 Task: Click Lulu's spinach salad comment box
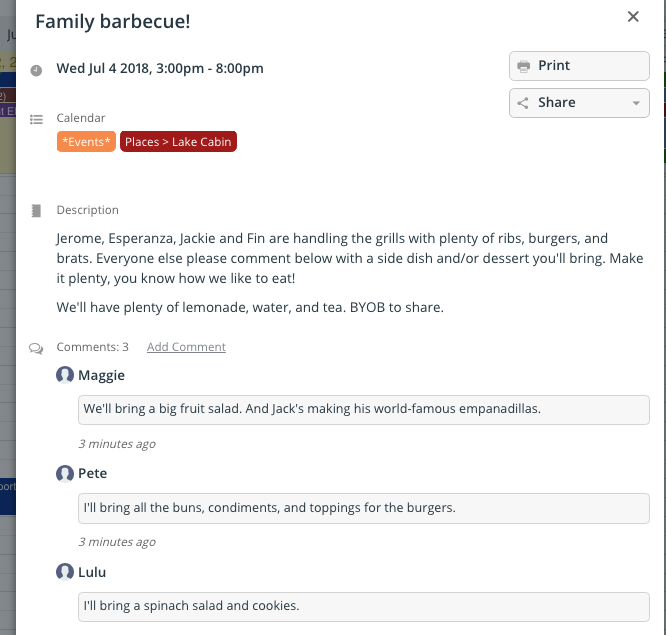364,606
